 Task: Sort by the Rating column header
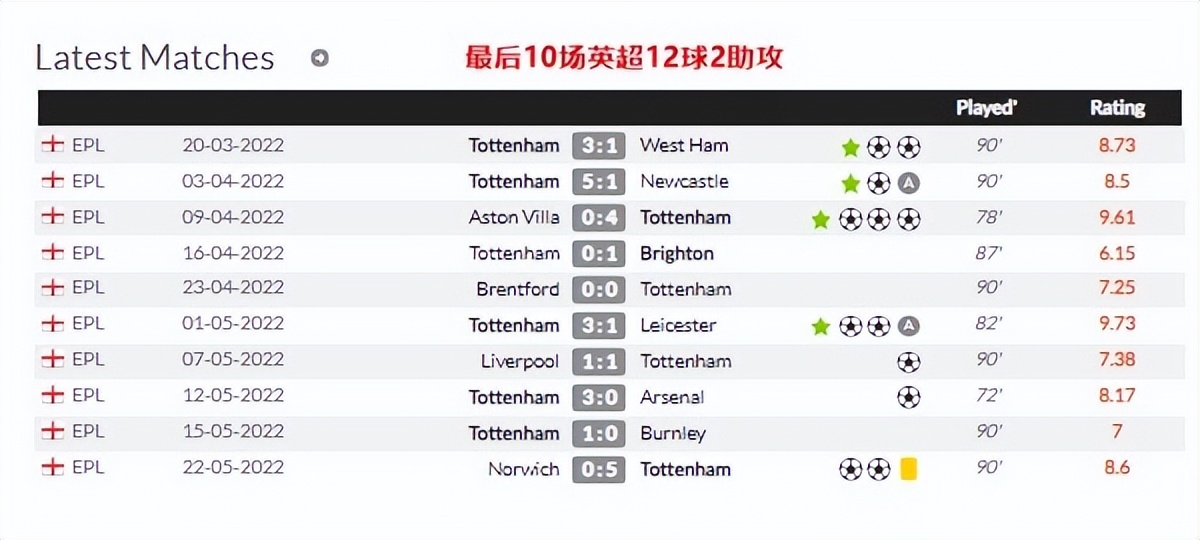(1117, 108)
